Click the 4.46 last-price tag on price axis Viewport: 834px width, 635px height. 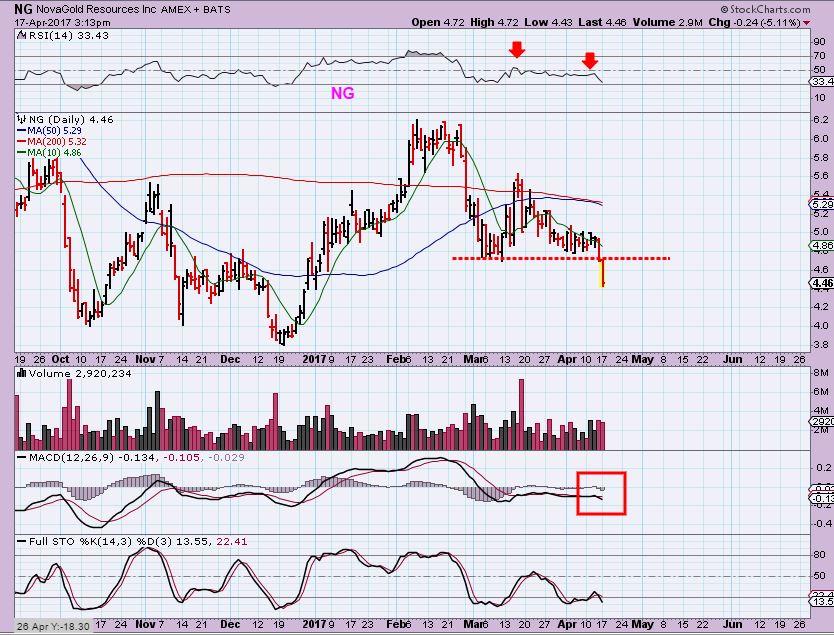[x=822, y=283]
